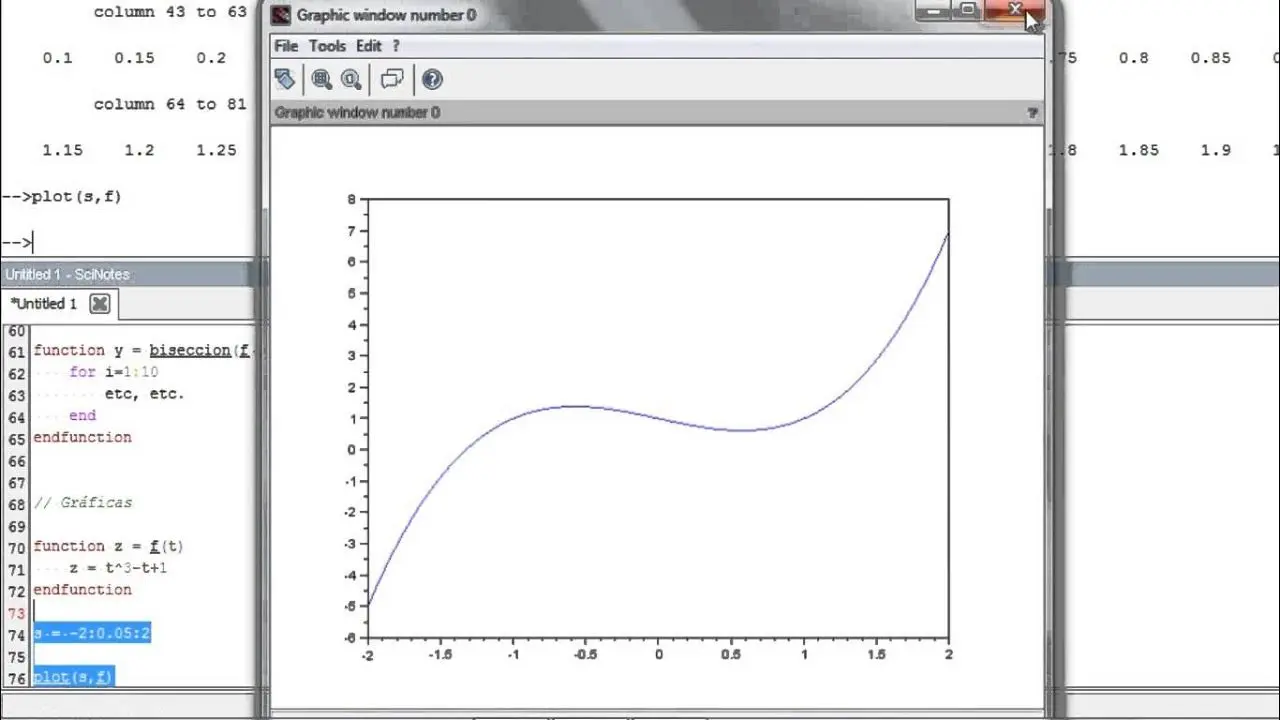
Task: Minimize the Graphic window
Action: click(x=933, y=11)
